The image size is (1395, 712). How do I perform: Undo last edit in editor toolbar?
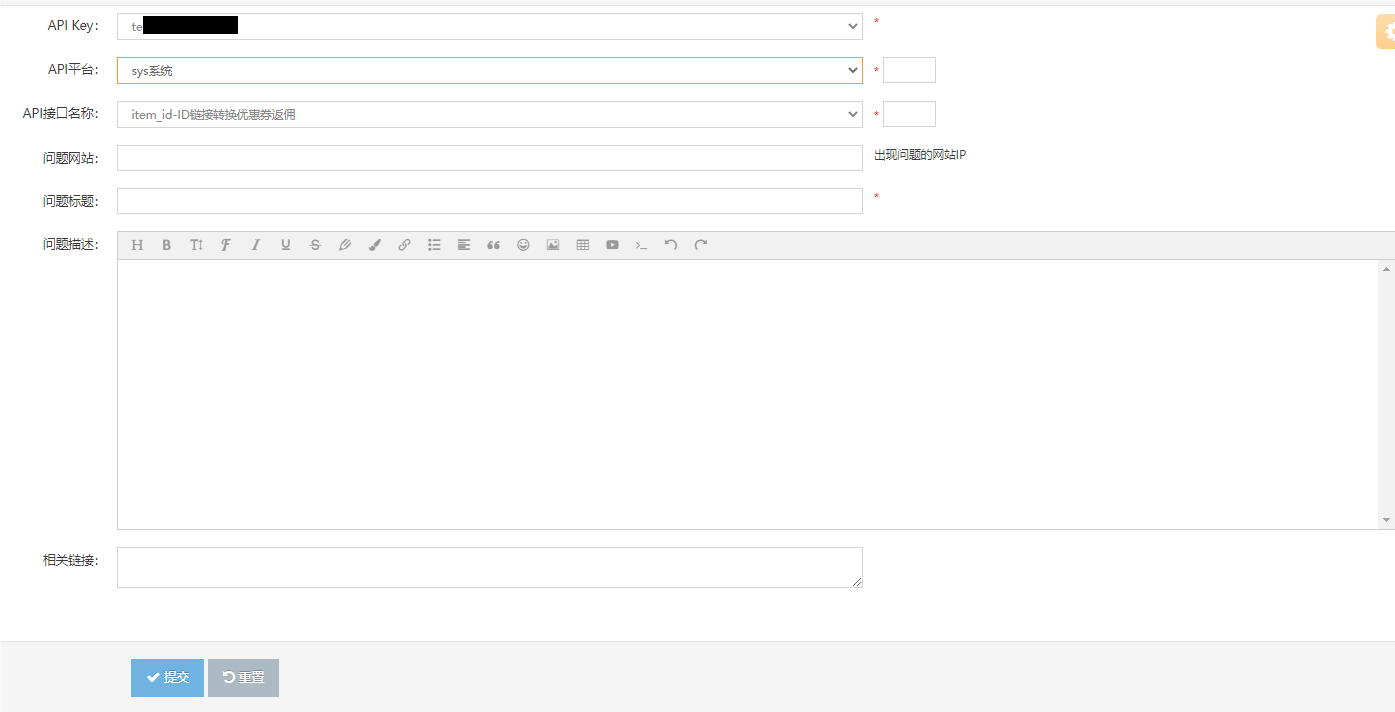pyautogui.click(x=671, y=245)
